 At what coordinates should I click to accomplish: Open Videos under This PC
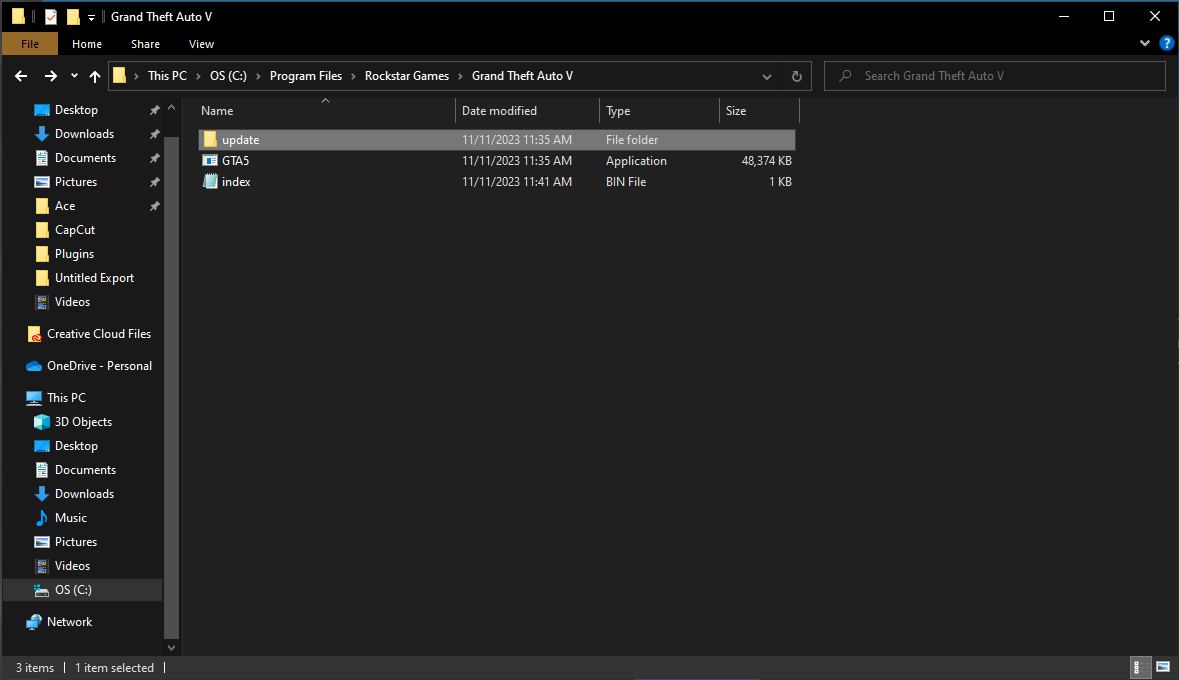tap(72, 566)
